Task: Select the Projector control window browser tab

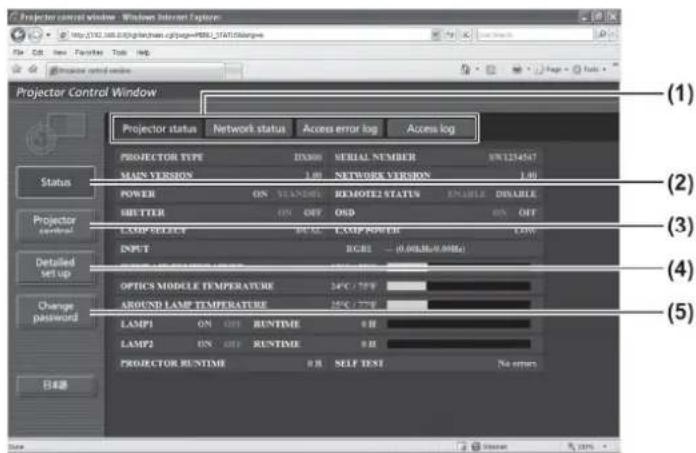Action: pyautogui.click(x=135, y=71)
